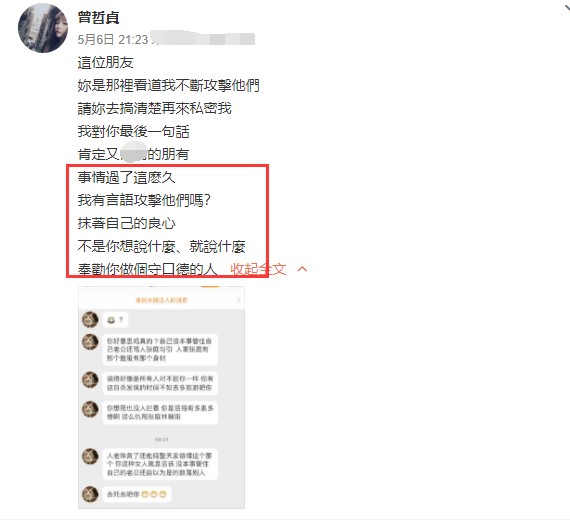Viewport: 570px width, 523px height.
Task: Open the poster's round profile avatar
Action: point(43,28)
